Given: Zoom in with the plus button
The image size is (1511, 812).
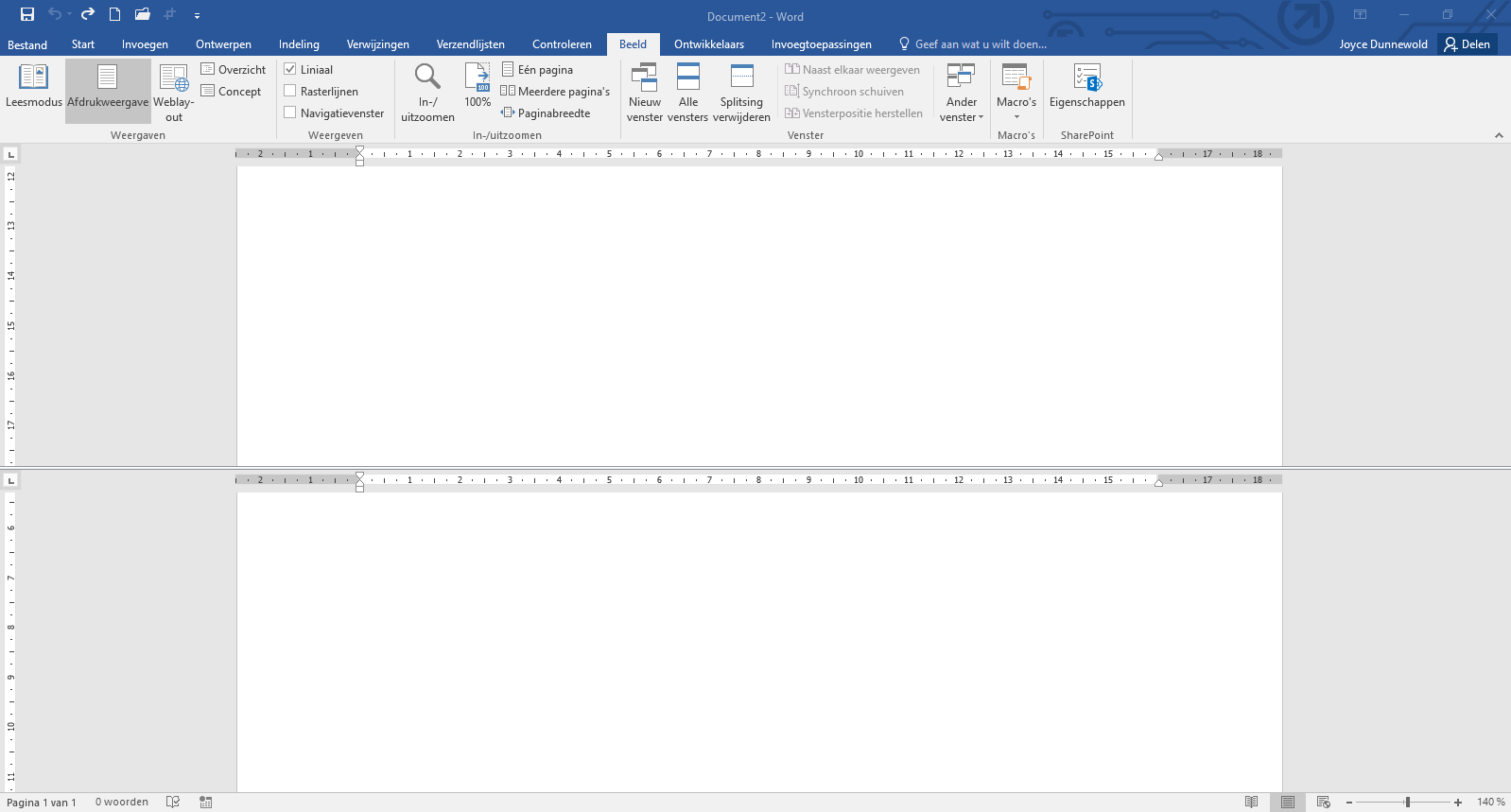Looking at the screenshot, I should tap(1458, 802).
